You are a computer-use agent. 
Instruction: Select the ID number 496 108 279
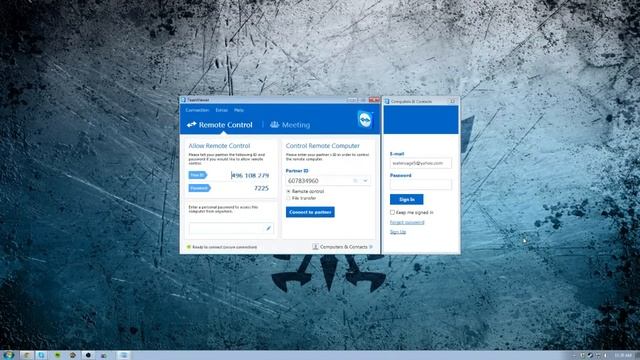250,176
